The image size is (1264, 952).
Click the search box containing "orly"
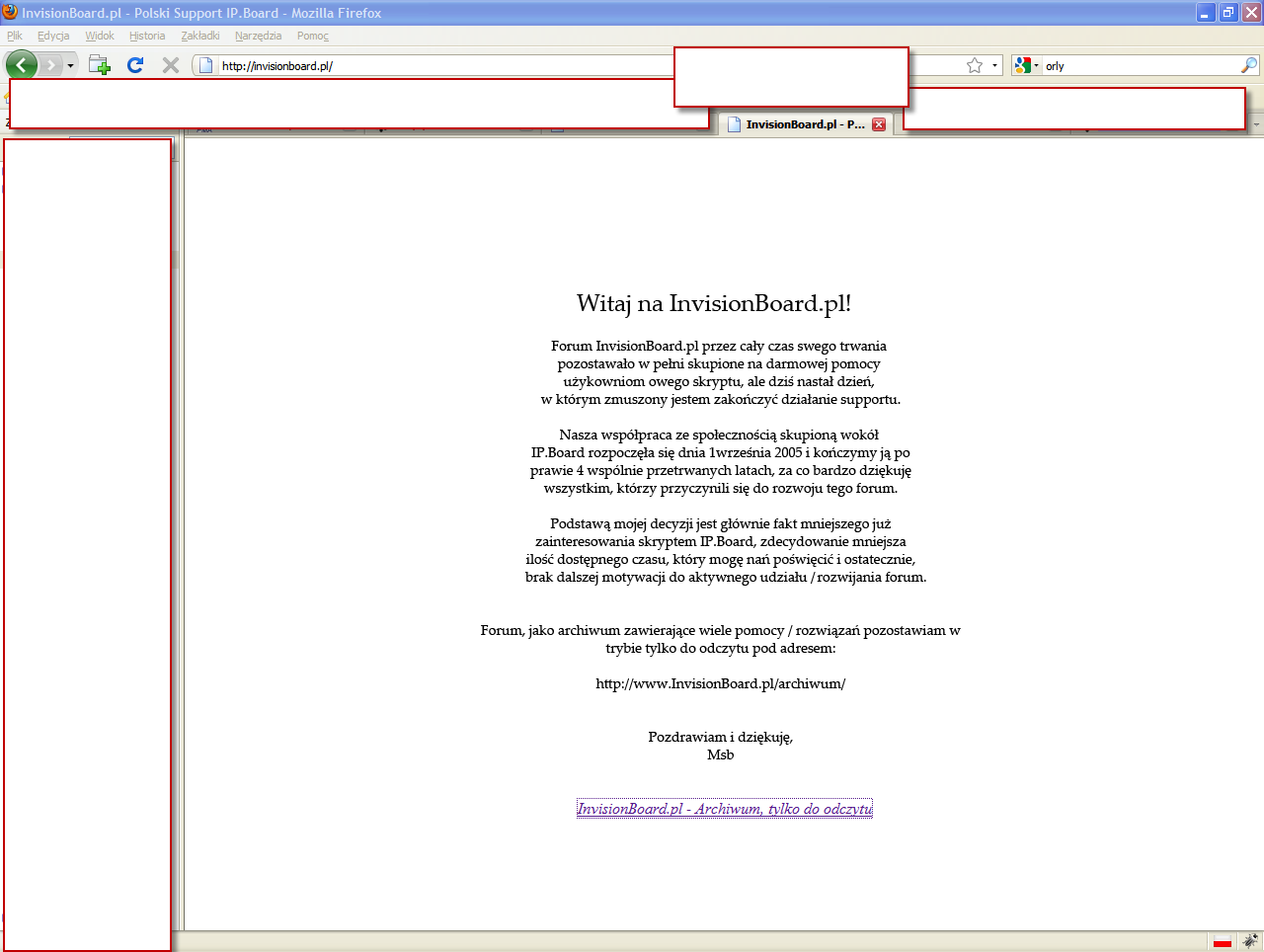1141,66
